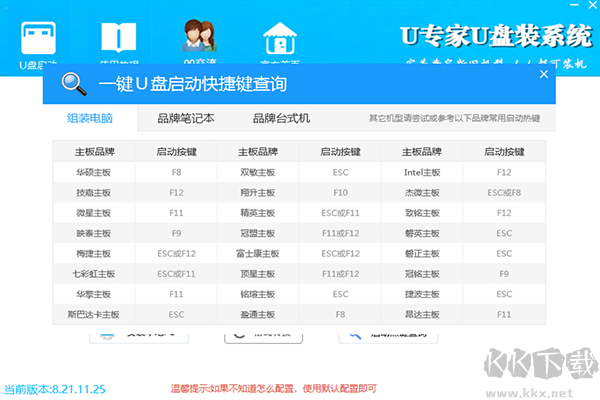
Task: Click the F11 key for 昂达主板
Action: 504,314
